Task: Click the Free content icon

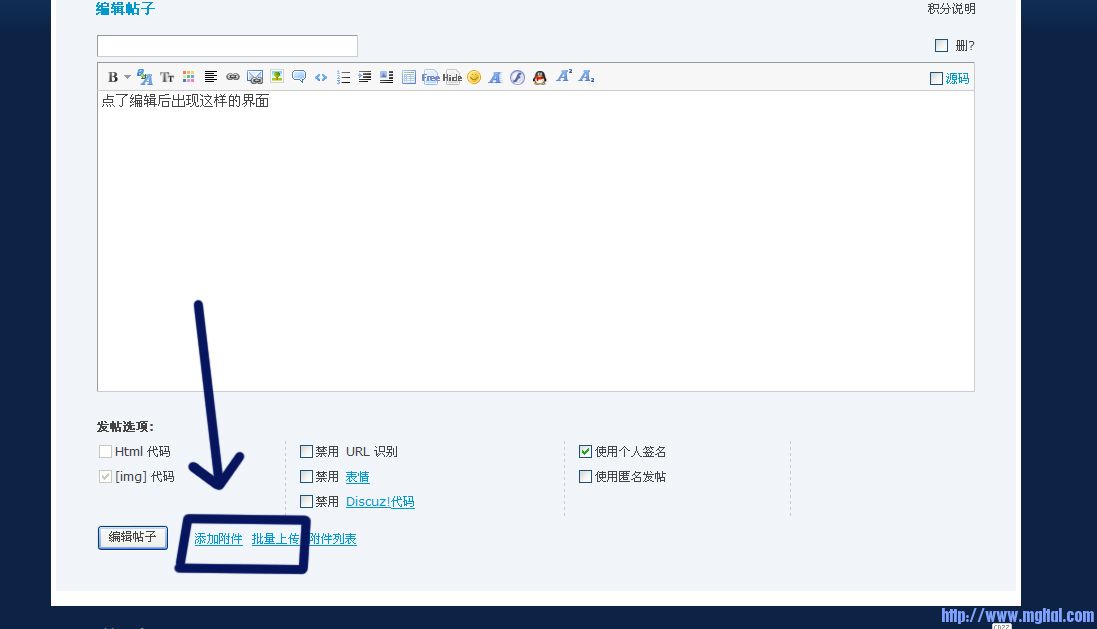Action: pyautogui.click(x=430, y=77)
